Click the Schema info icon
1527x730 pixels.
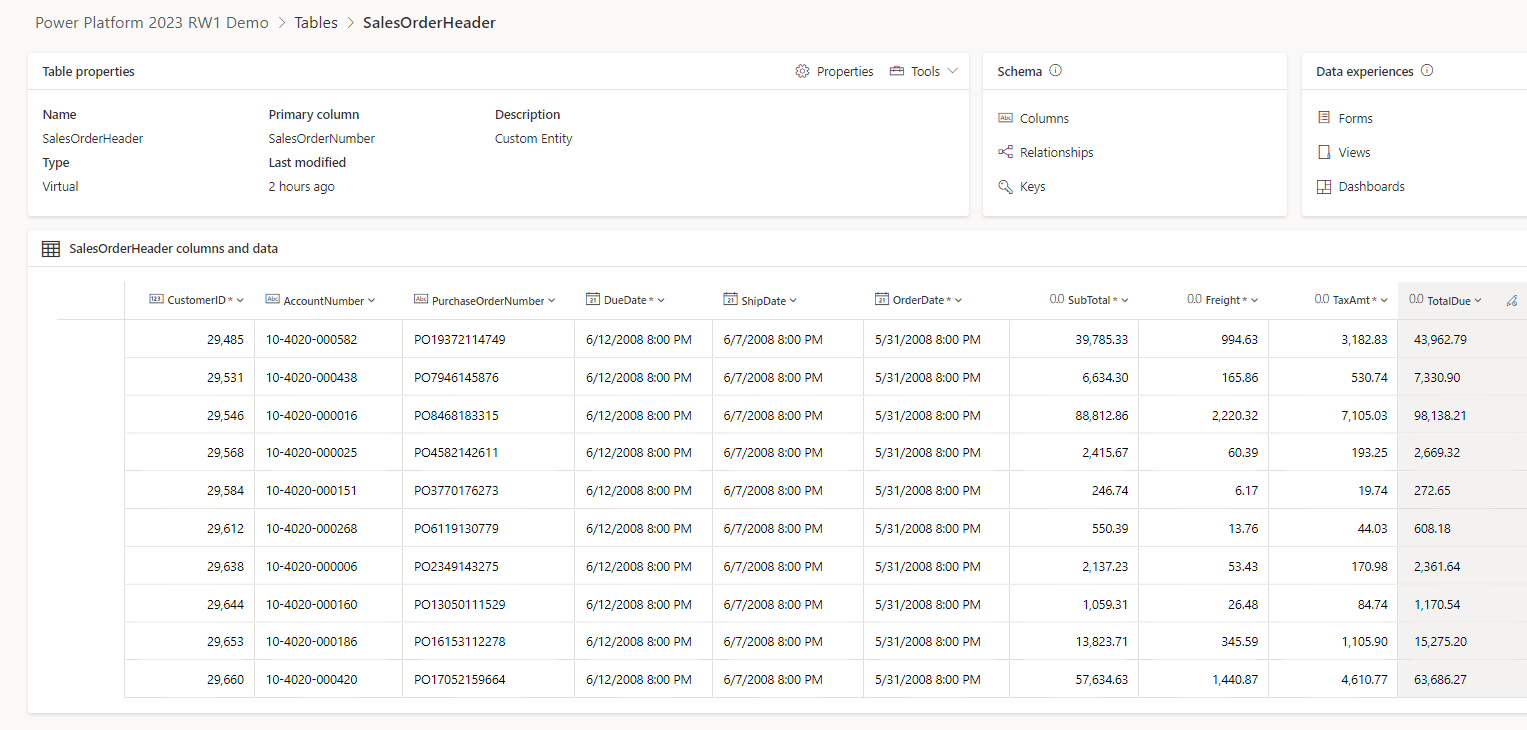point(1055,71)
